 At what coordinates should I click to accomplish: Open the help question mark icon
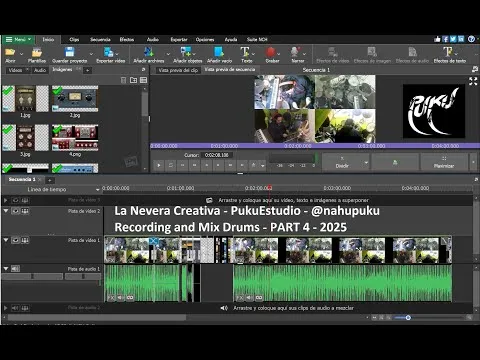(x=471, y=39)
